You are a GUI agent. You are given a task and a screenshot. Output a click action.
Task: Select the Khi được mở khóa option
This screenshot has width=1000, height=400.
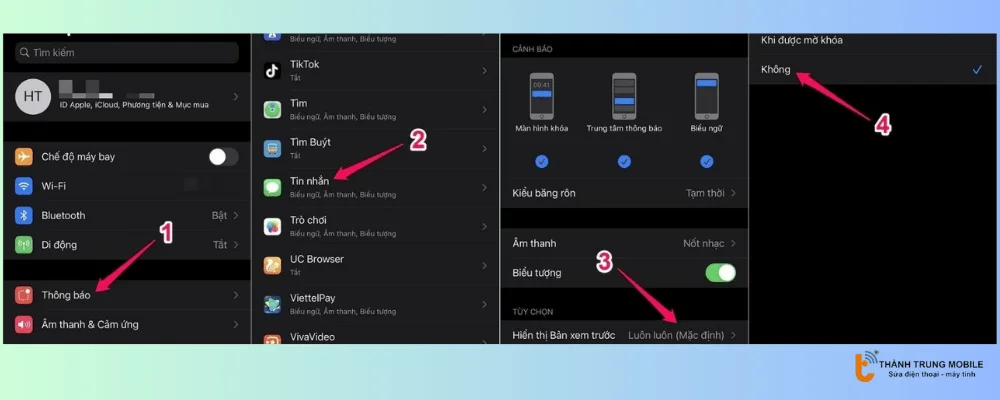(874, 42)
